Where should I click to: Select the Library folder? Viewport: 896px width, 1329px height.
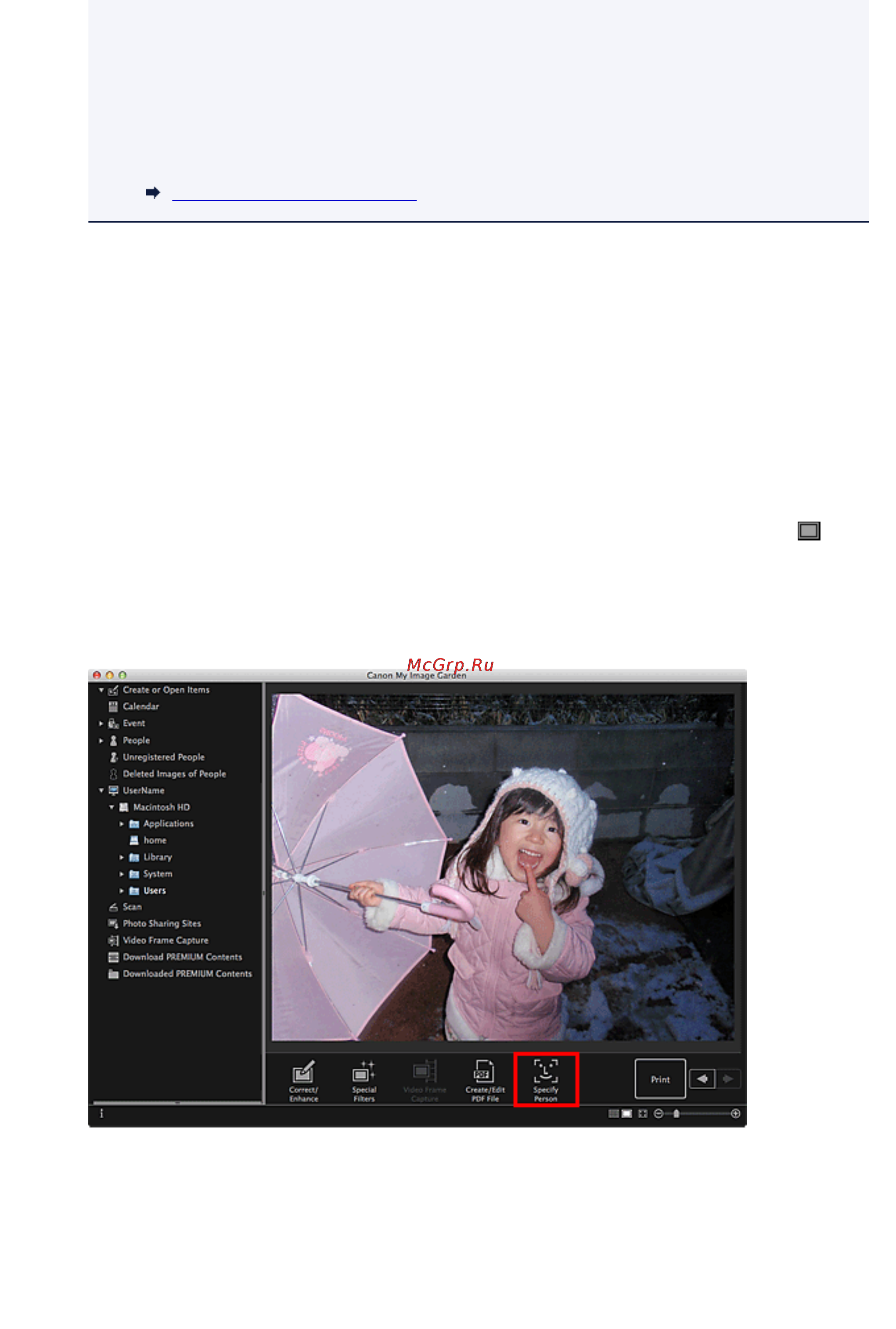157,857
